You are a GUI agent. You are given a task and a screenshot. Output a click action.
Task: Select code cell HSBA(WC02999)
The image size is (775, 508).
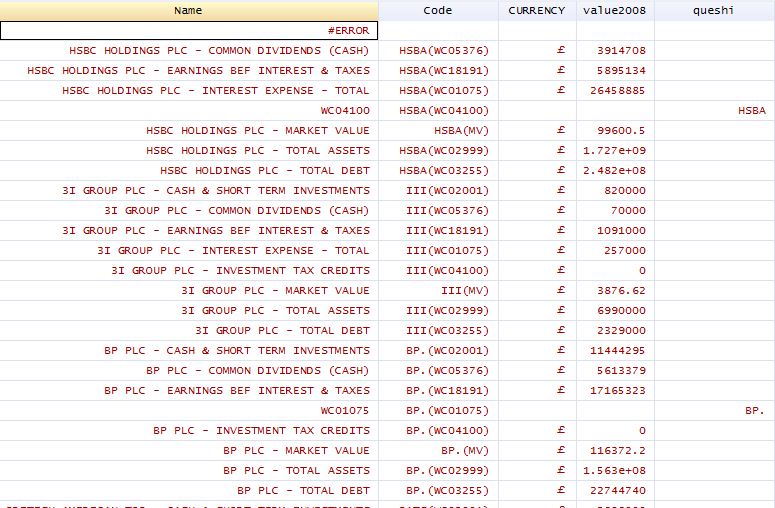tap(438, 151)
